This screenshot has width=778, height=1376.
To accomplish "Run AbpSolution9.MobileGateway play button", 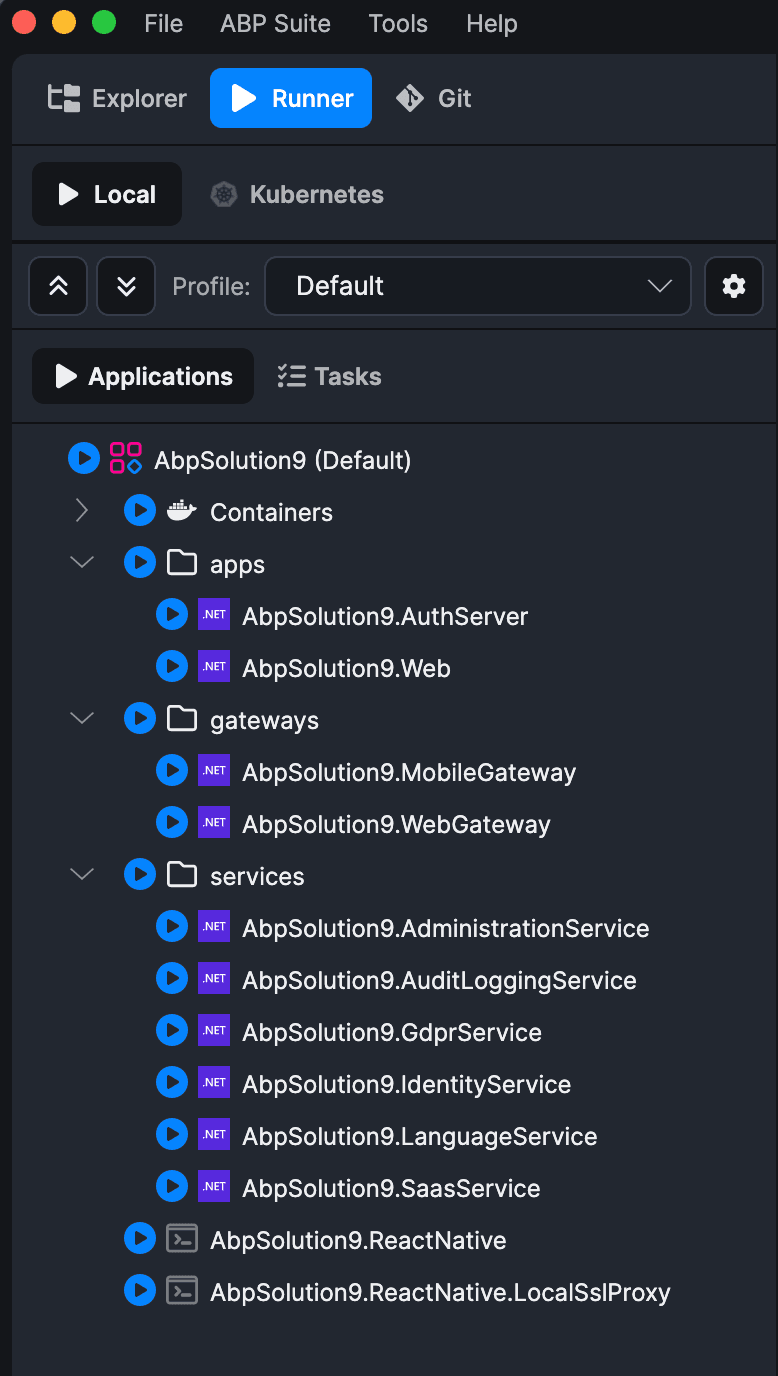I will [x=172, y=772].
